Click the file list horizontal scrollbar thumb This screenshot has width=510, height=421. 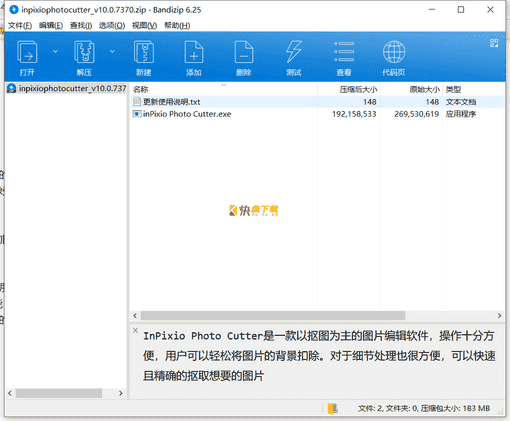pos(273,315)
